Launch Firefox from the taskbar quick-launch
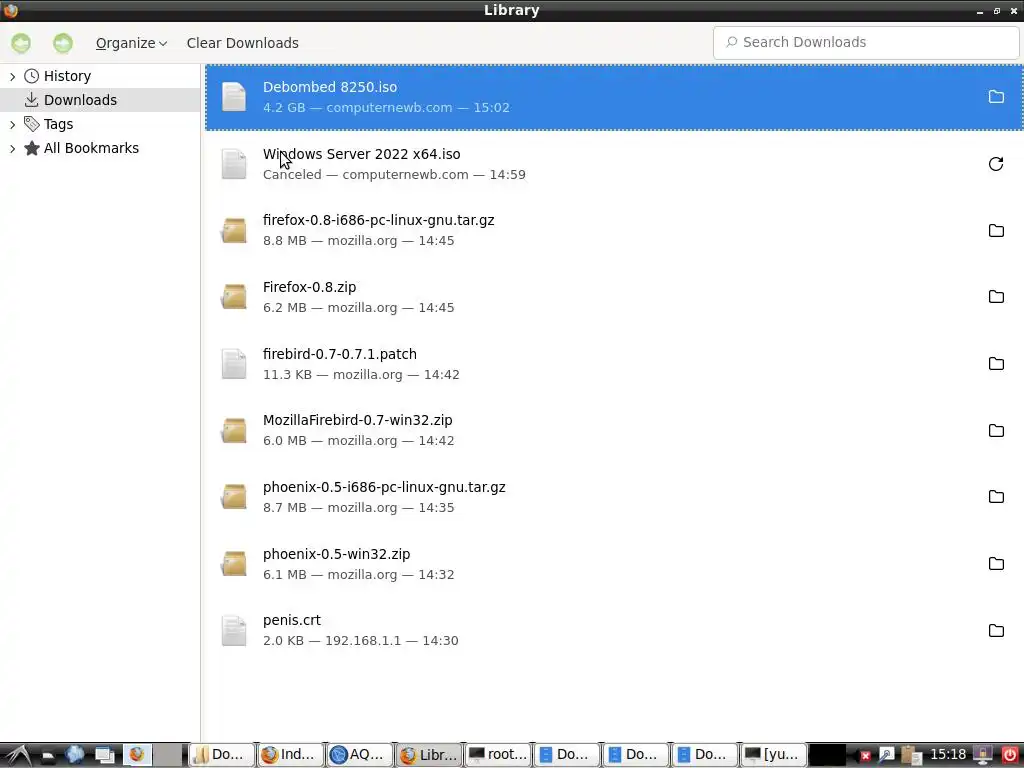1024x768 pixels. (x=136, y=755)
